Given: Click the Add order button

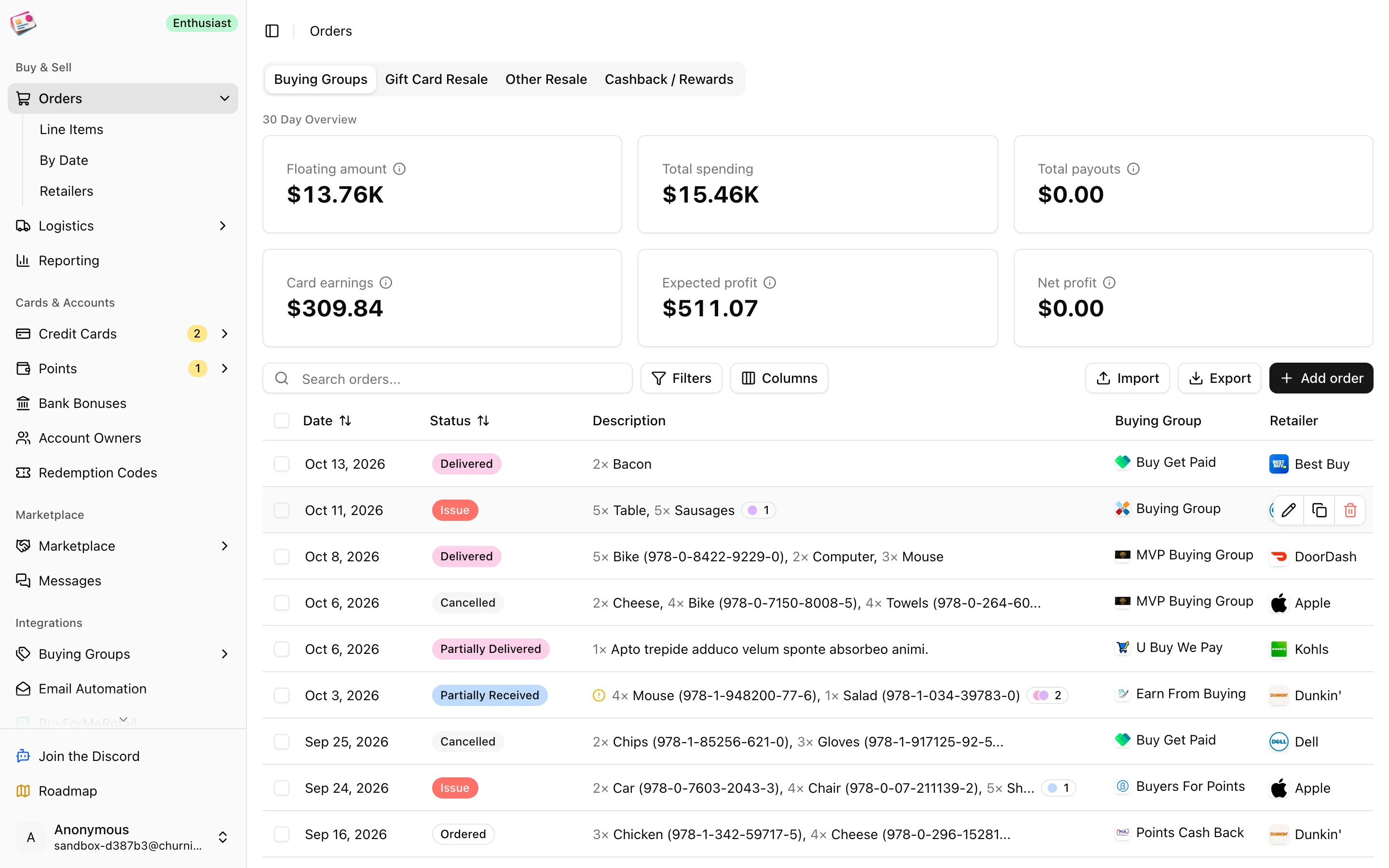Looking at the screenshot, I should pyautogui.click(x=1321, y=379).
